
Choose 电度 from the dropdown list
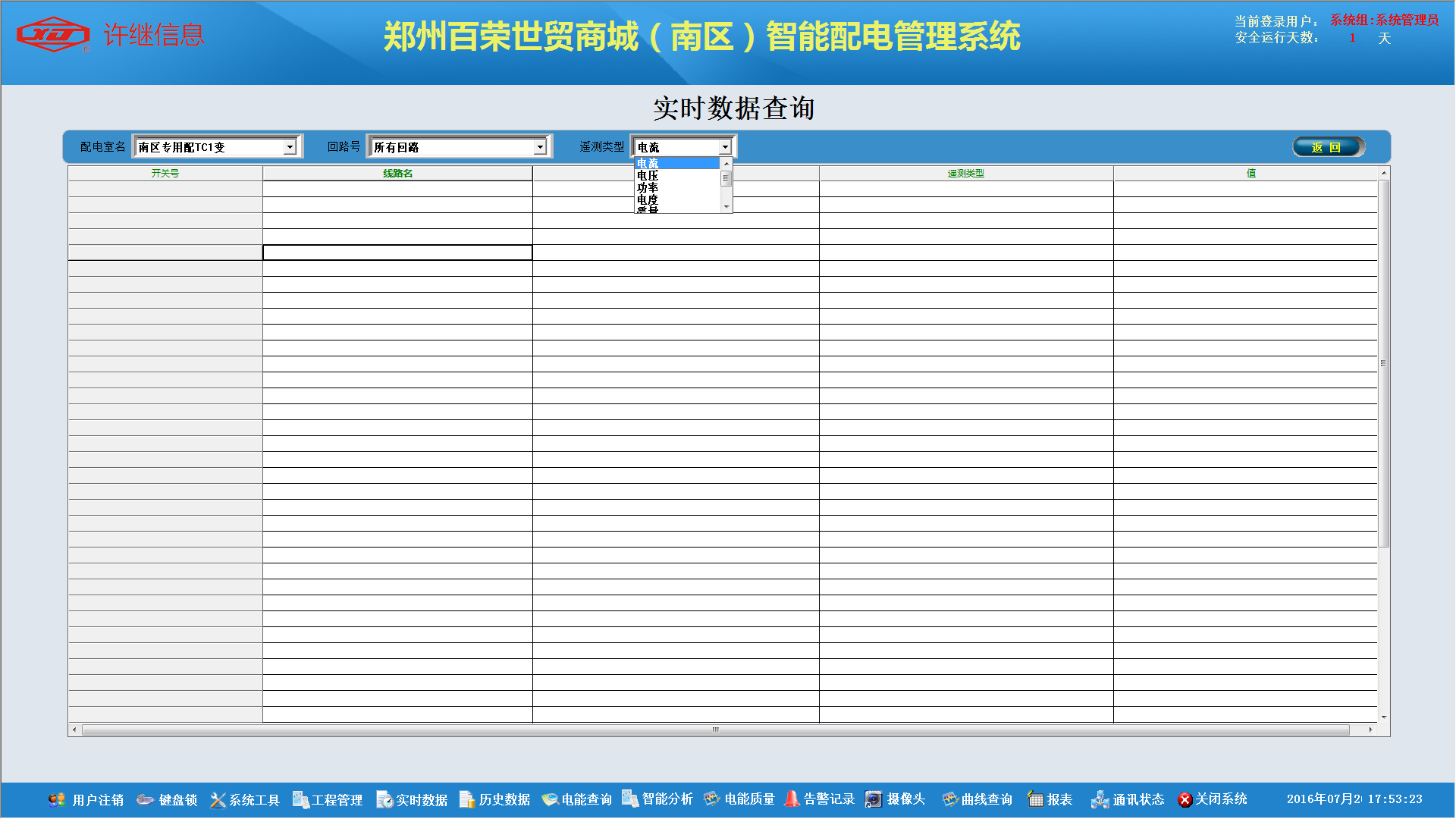coord(648,200)
